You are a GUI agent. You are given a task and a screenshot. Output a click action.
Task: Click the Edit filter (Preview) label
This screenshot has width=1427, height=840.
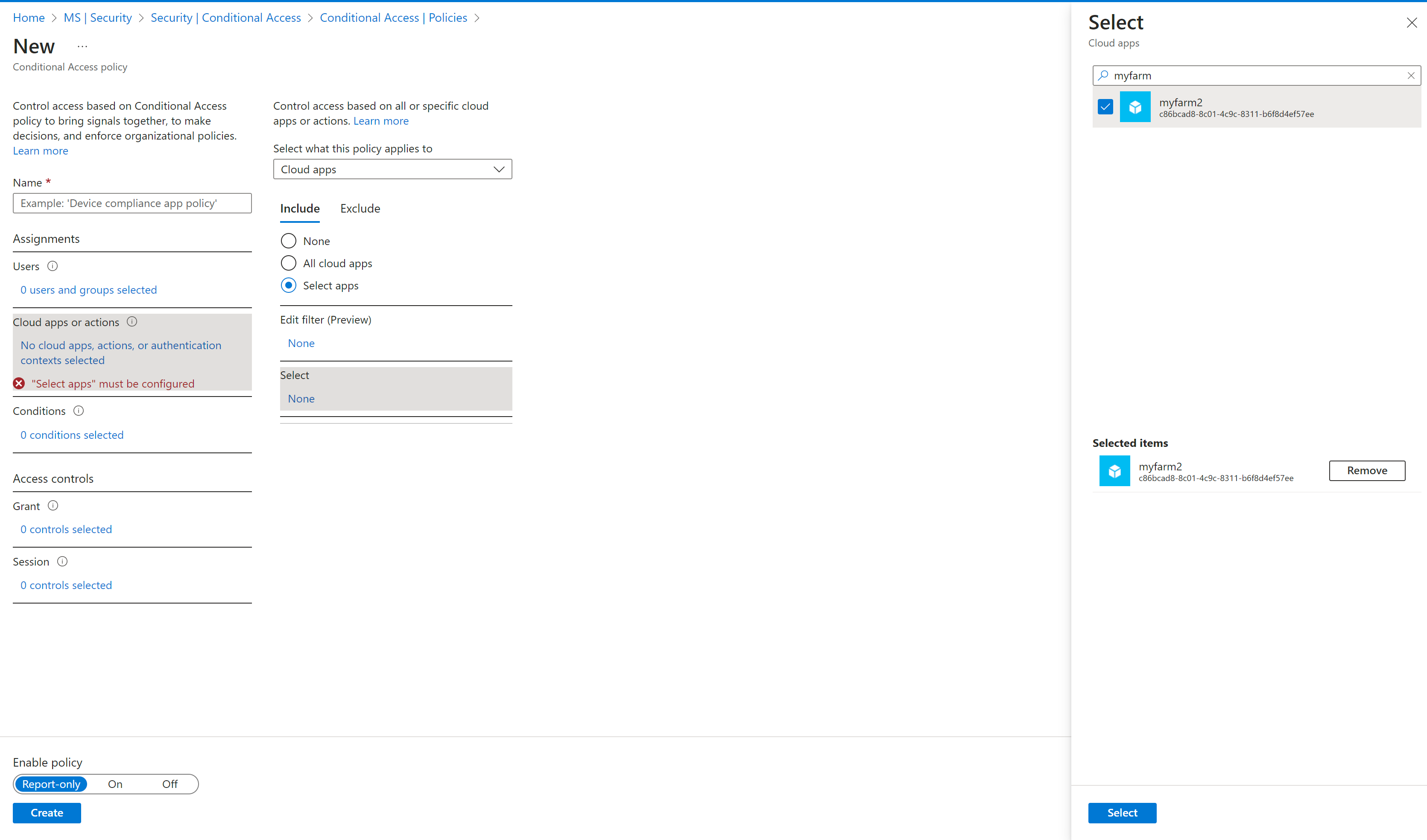pyautogui.click(x=326, y=320)
